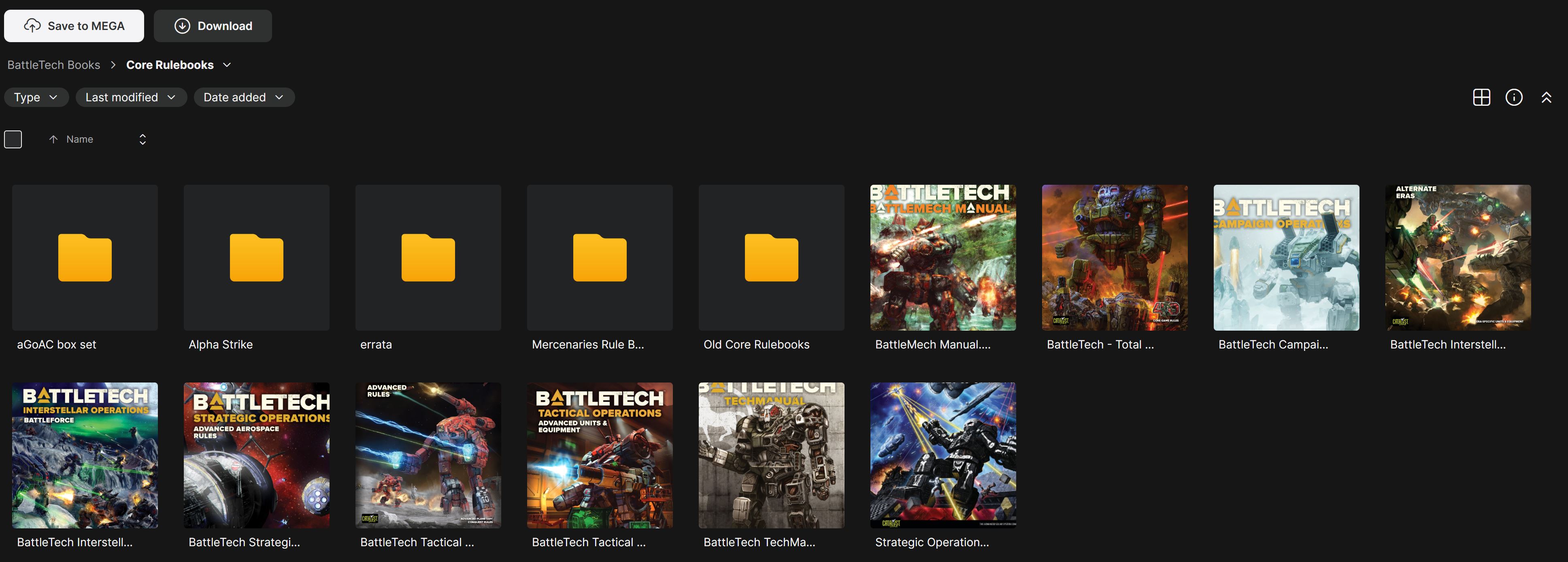Select the "BattleTech - Total ..." file name

tap(1100, 345)
